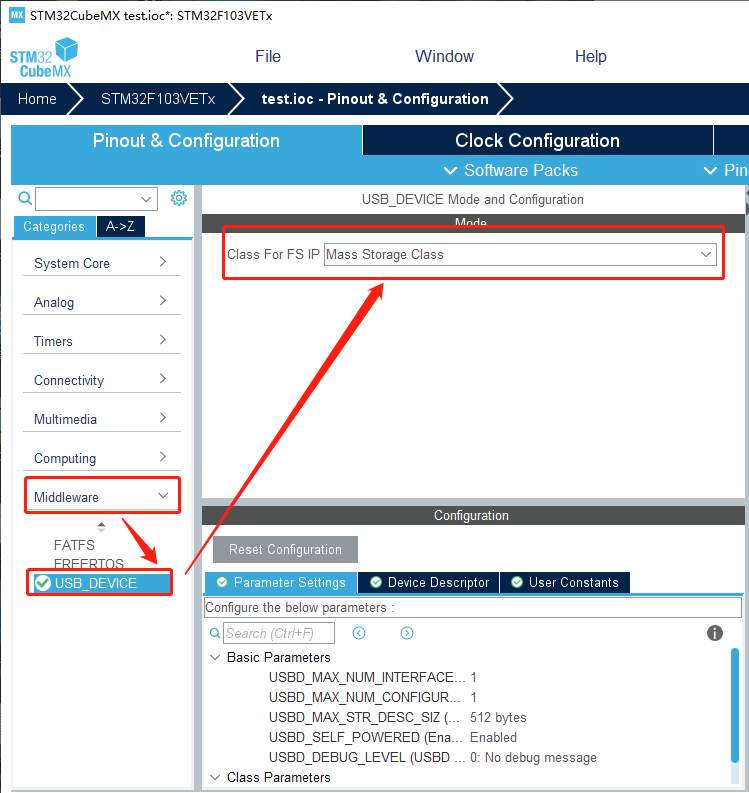The height and width of the screenshot is (793, 749).
Task: Click the Enabled value for USBD_SELF_POWERED
Action: pos(493,737)
